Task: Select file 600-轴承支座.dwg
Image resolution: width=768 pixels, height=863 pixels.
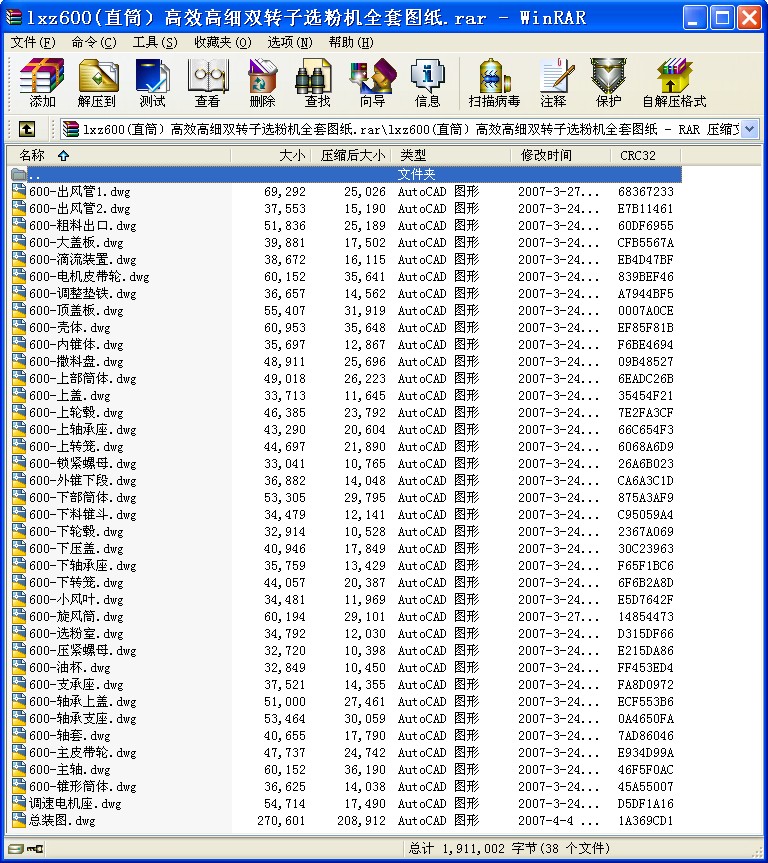Action: [83, 718]
